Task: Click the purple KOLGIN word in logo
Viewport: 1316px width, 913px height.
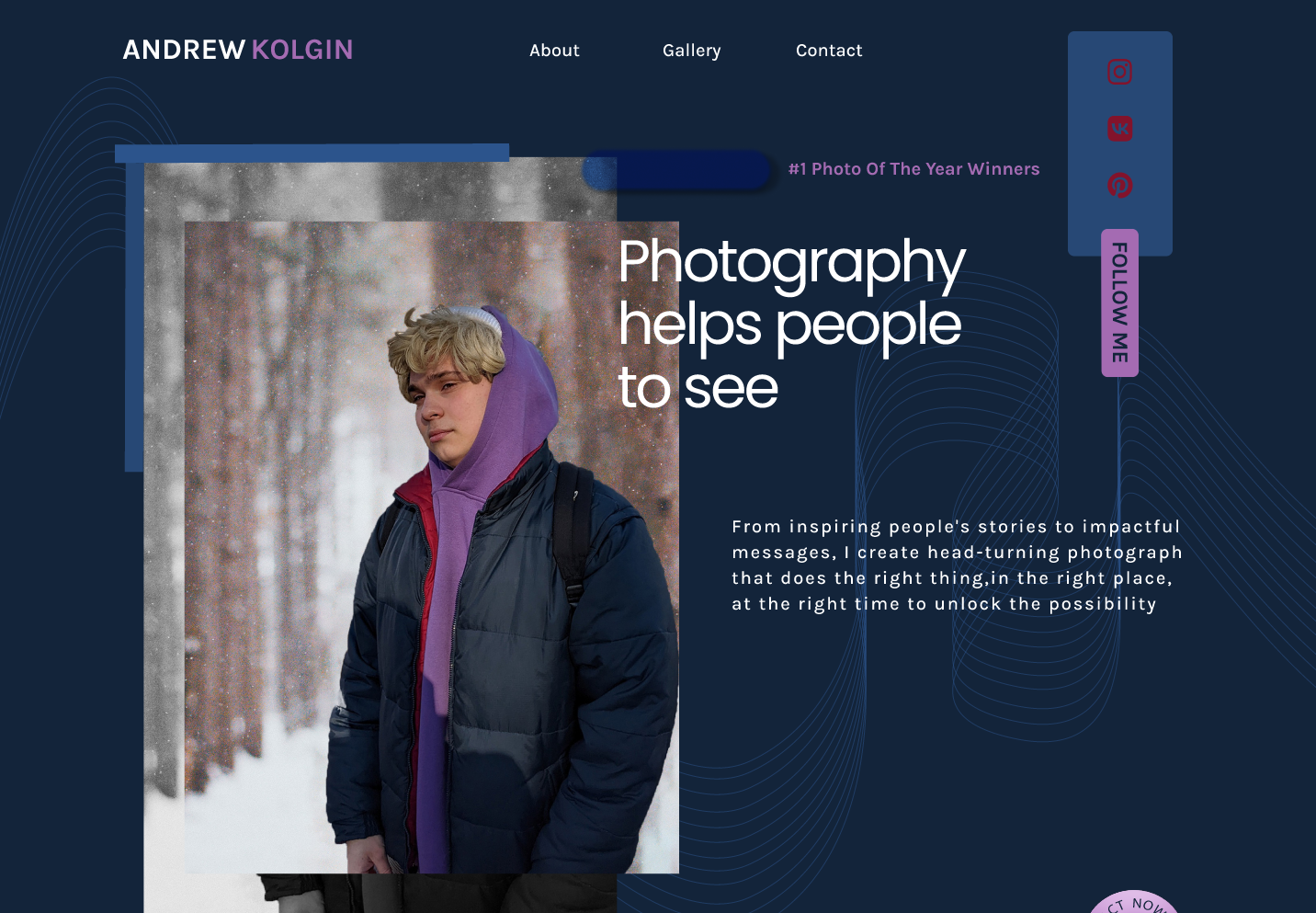Action: point(302,50)
